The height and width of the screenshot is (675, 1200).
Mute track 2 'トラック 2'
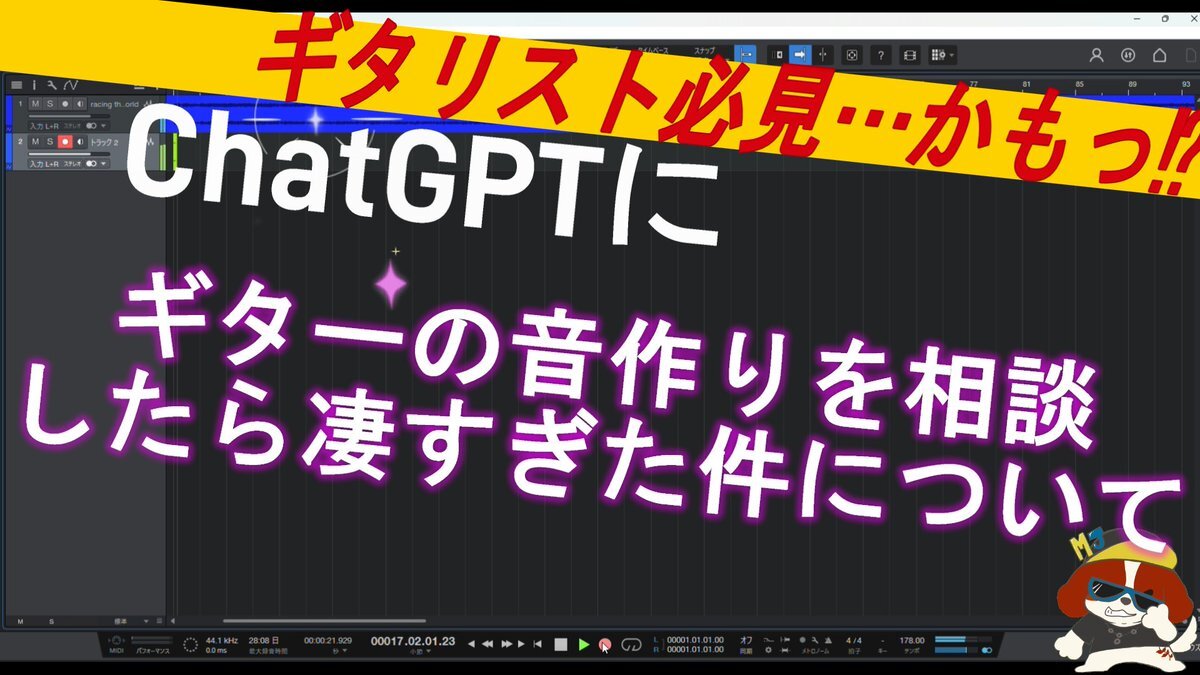pyautogui.click(x=35, y=141)
